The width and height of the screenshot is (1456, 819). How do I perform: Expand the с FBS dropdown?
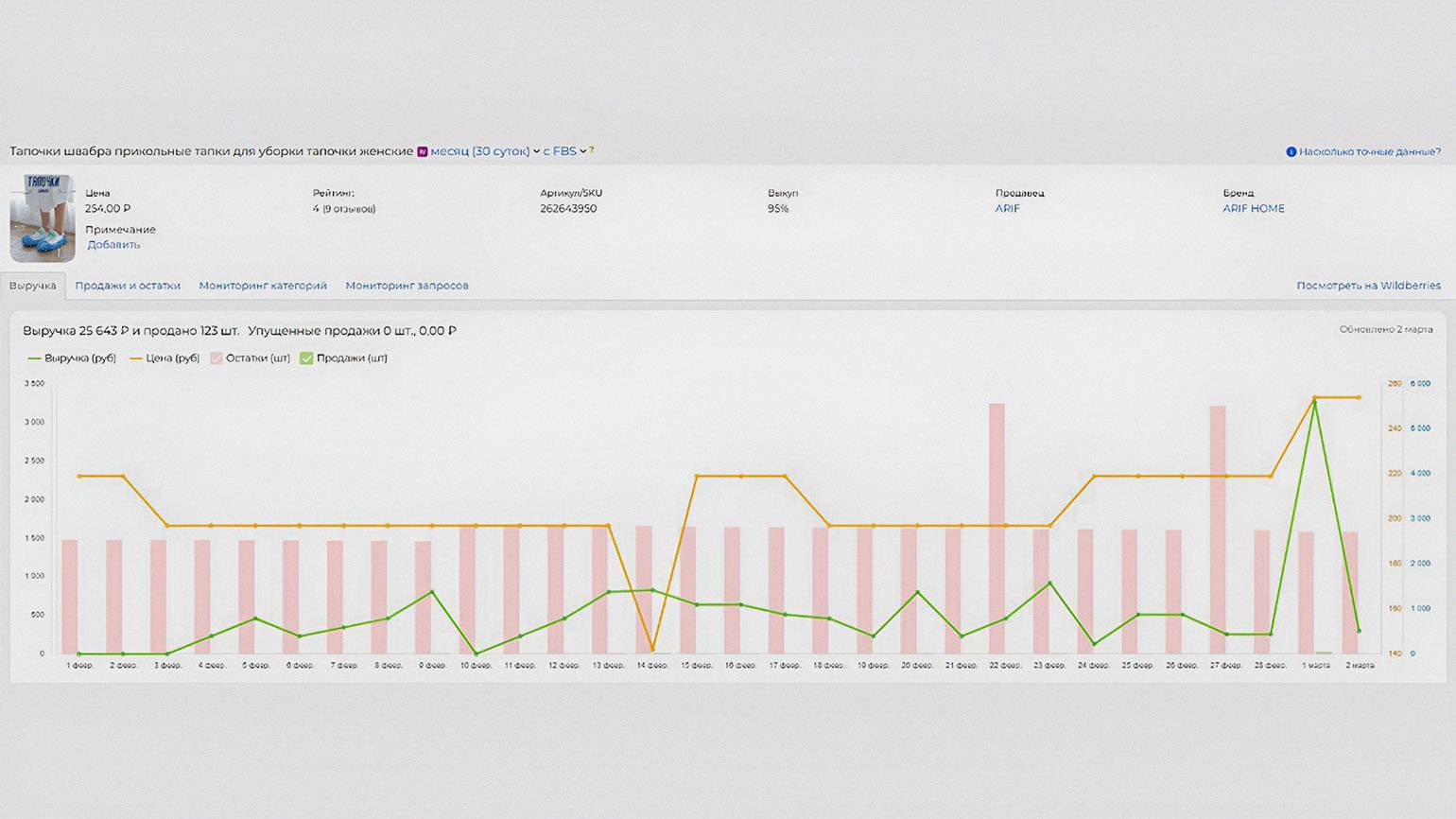point(564,151)
